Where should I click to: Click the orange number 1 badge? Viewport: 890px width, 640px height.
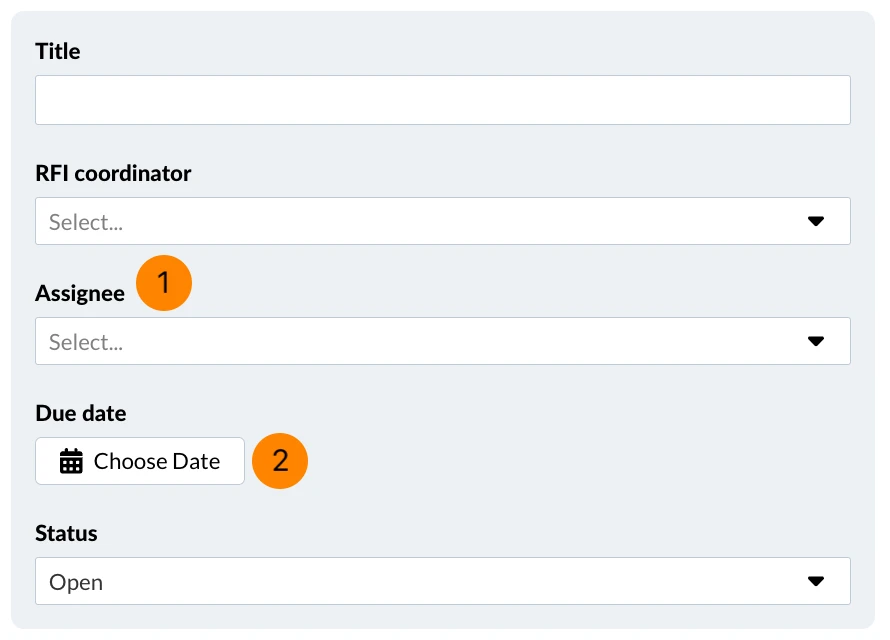point(163,283)
